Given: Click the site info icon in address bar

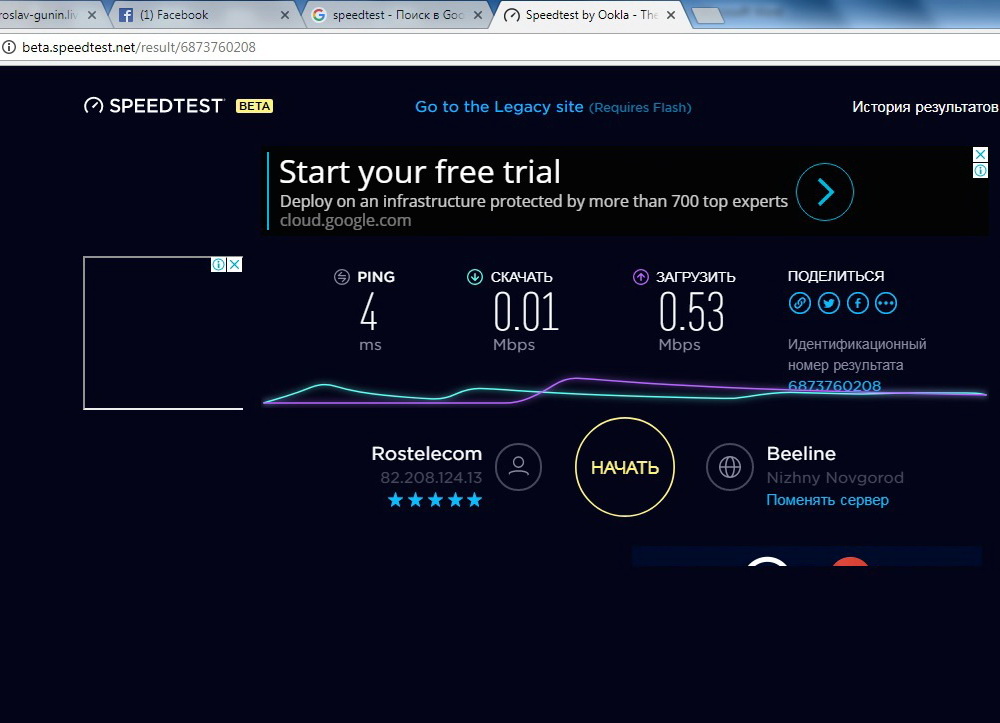Looking at the screenshot, I should click(9, 47).
